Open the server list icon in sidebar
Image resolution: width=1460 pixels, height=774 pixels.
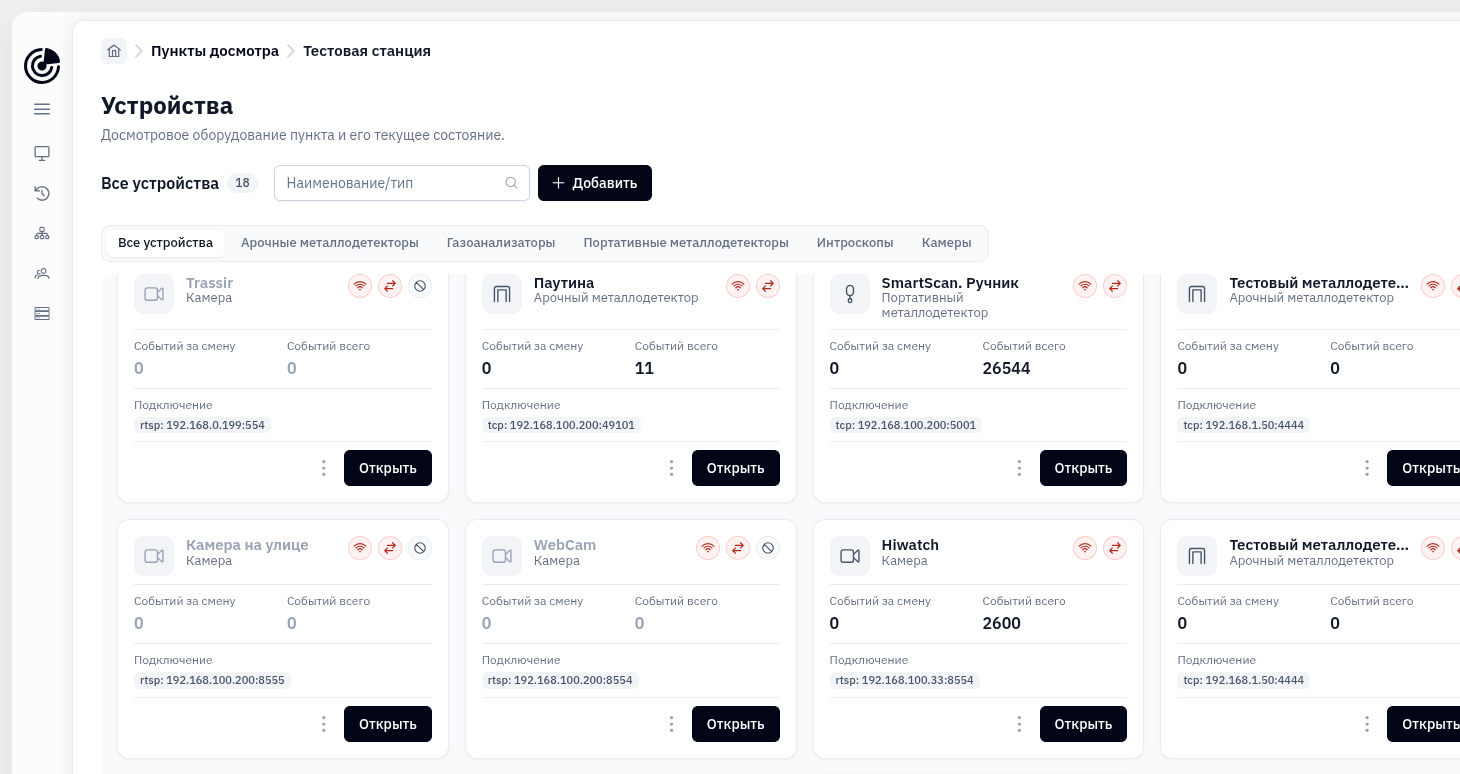click(42, 313)
